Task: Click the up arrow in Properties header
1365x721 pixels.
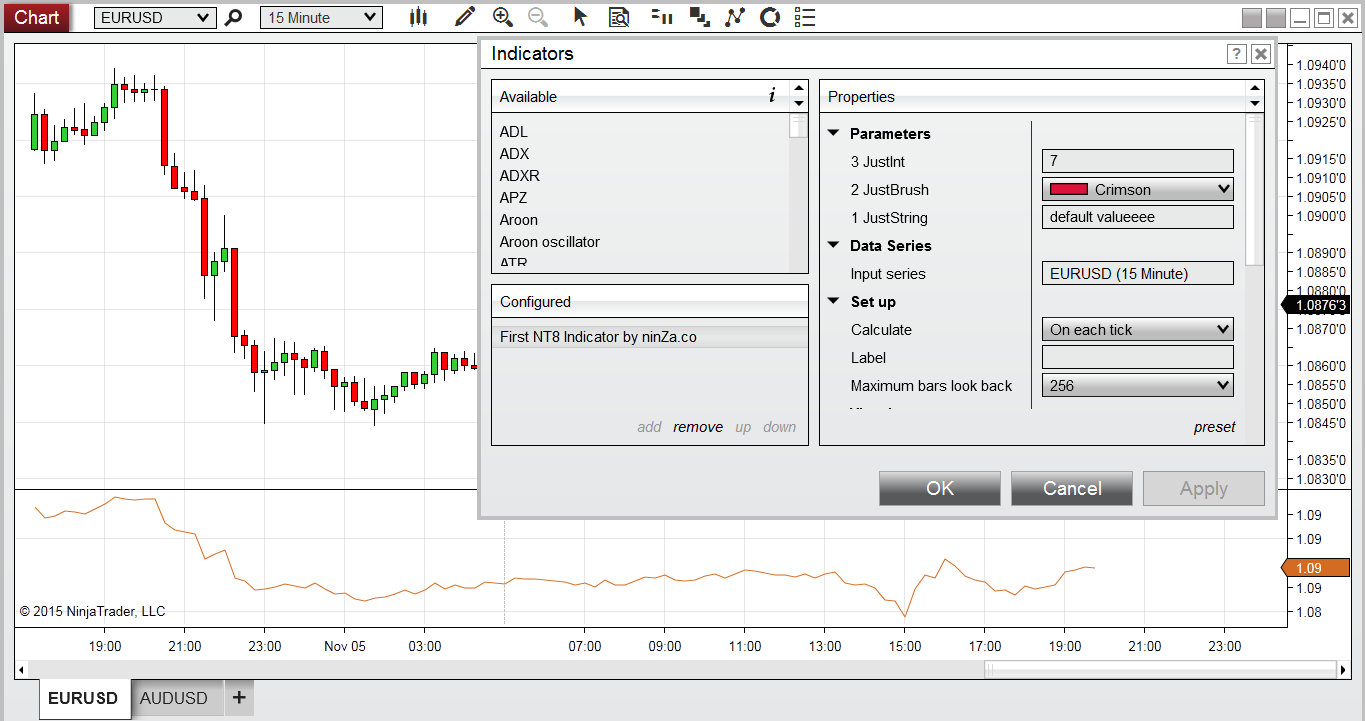Action: point(1254,88)
